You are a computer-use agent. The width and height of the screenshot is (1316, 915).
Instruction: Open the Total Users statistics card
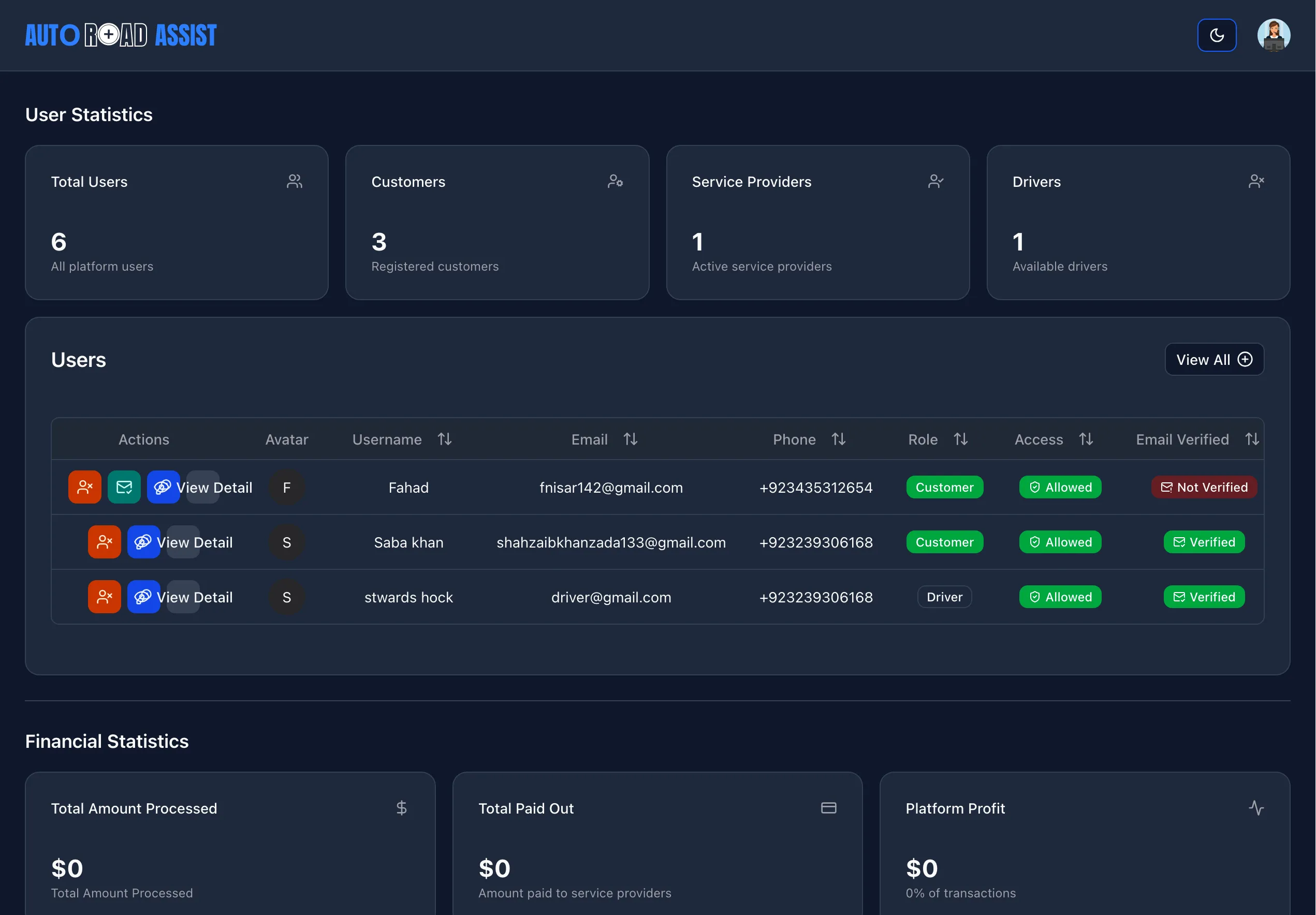point(177,223)
